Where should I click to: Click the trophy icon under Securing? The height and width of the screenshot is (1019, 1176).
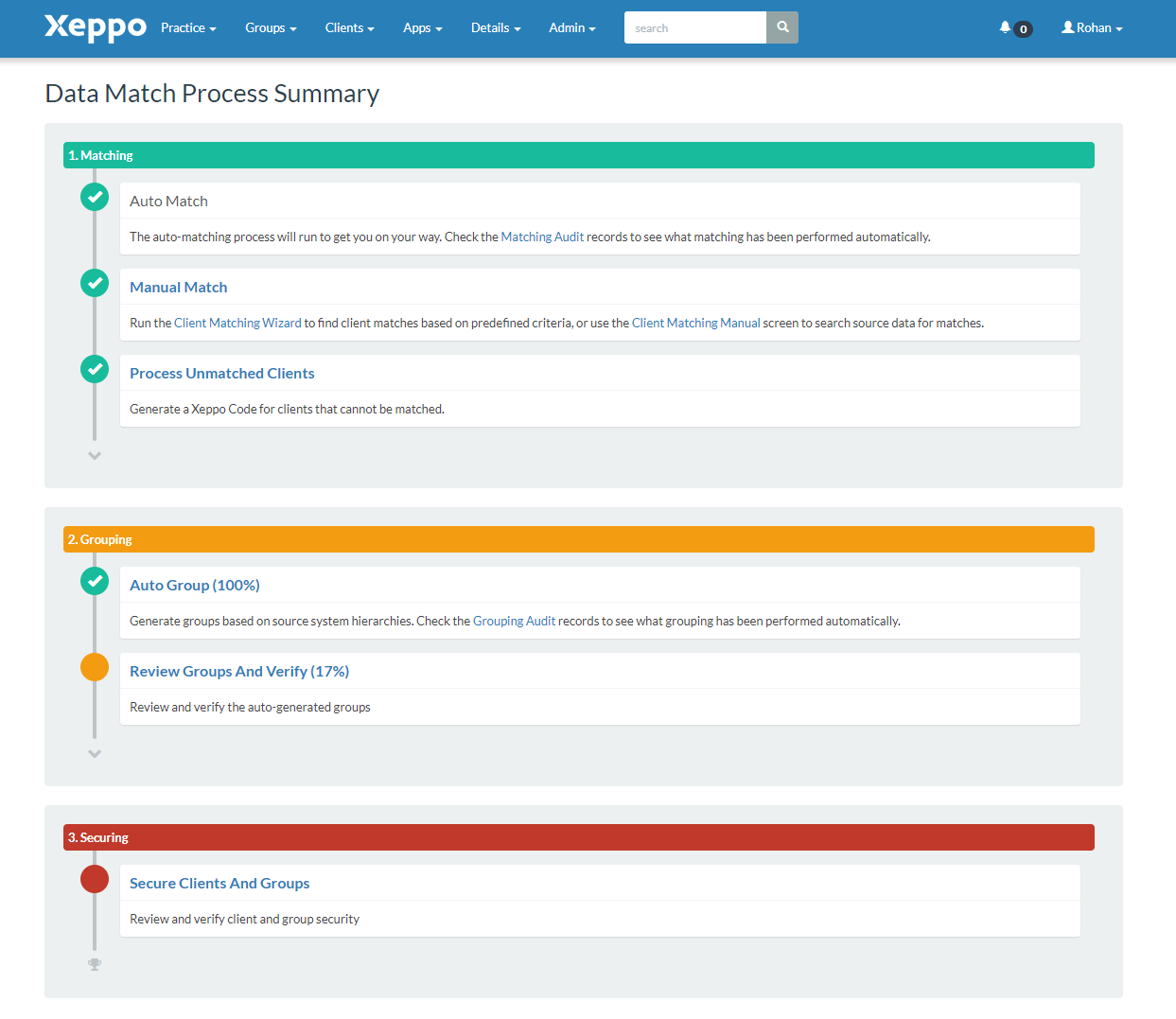point(95,965)
